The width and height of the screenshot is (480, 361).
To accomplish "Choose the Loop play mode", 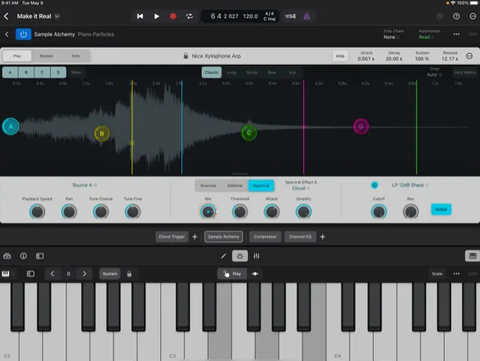I will 231,72.
